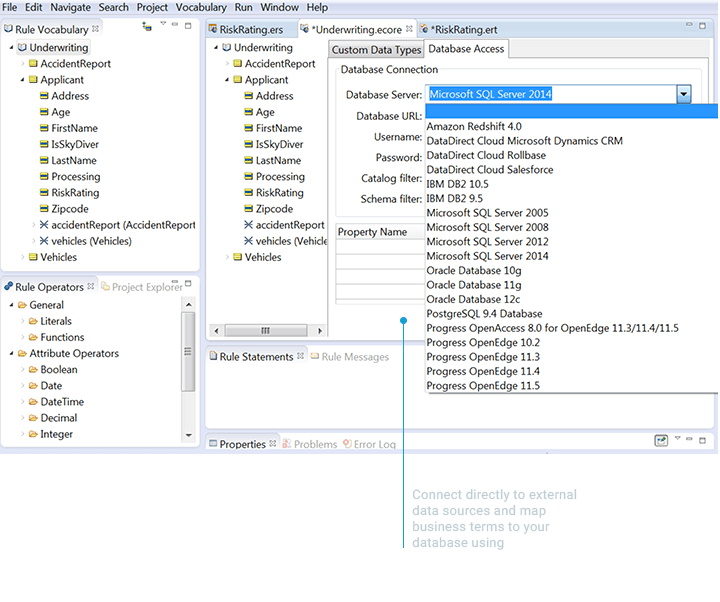Select the Custom Data Types tab

click(x=376, y=50)
